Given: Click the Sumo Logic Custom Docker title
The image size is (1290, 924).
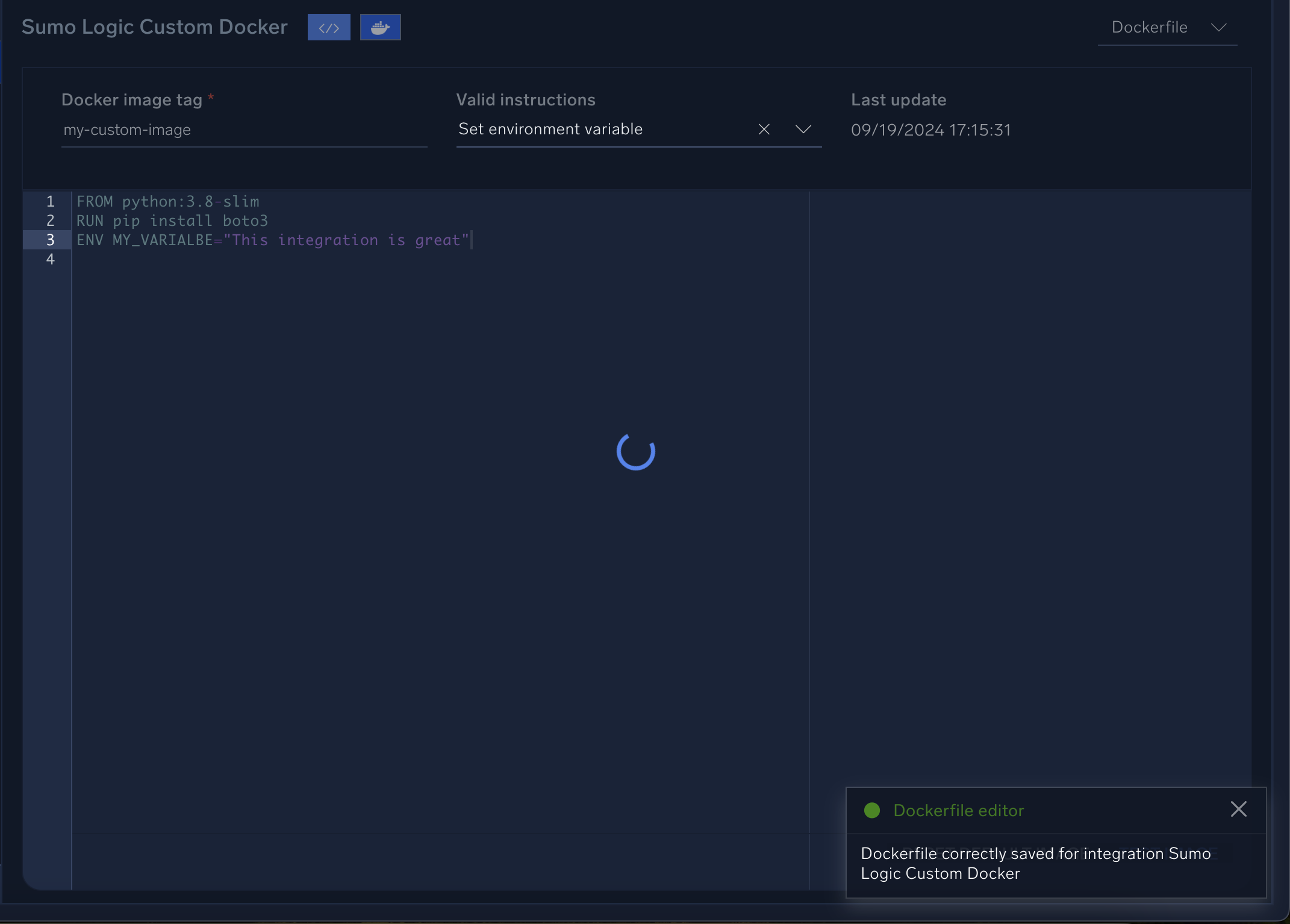Looking at the screenshot, I should 154,27.
